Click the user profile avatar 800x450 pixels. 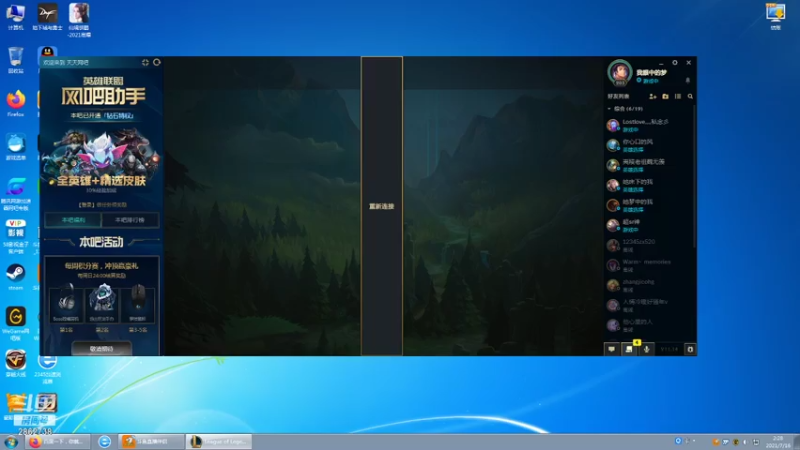[x=619, y=72]
